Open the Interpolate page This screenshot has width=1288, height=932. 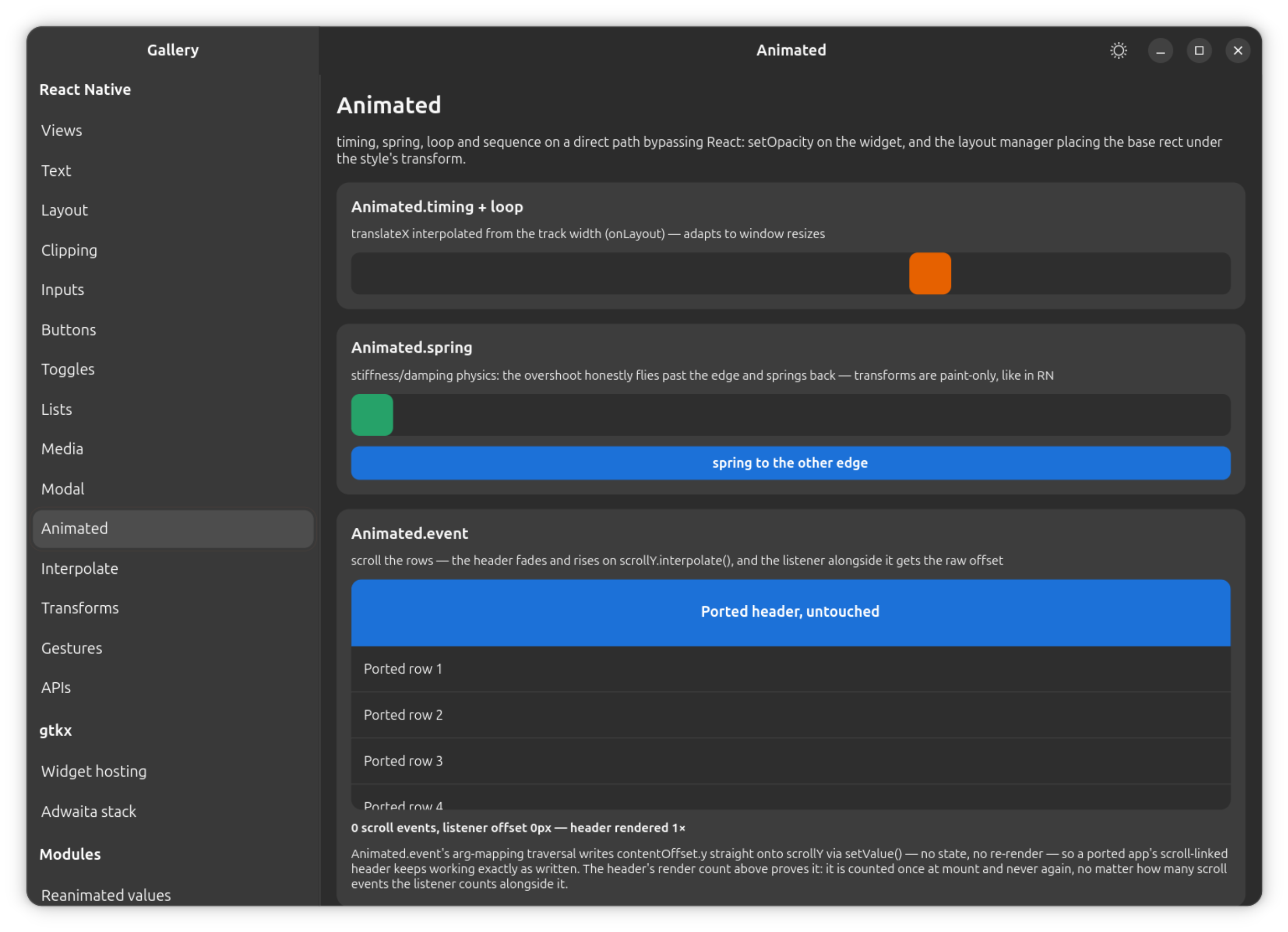pyautogui.click(x=173, y=568)
